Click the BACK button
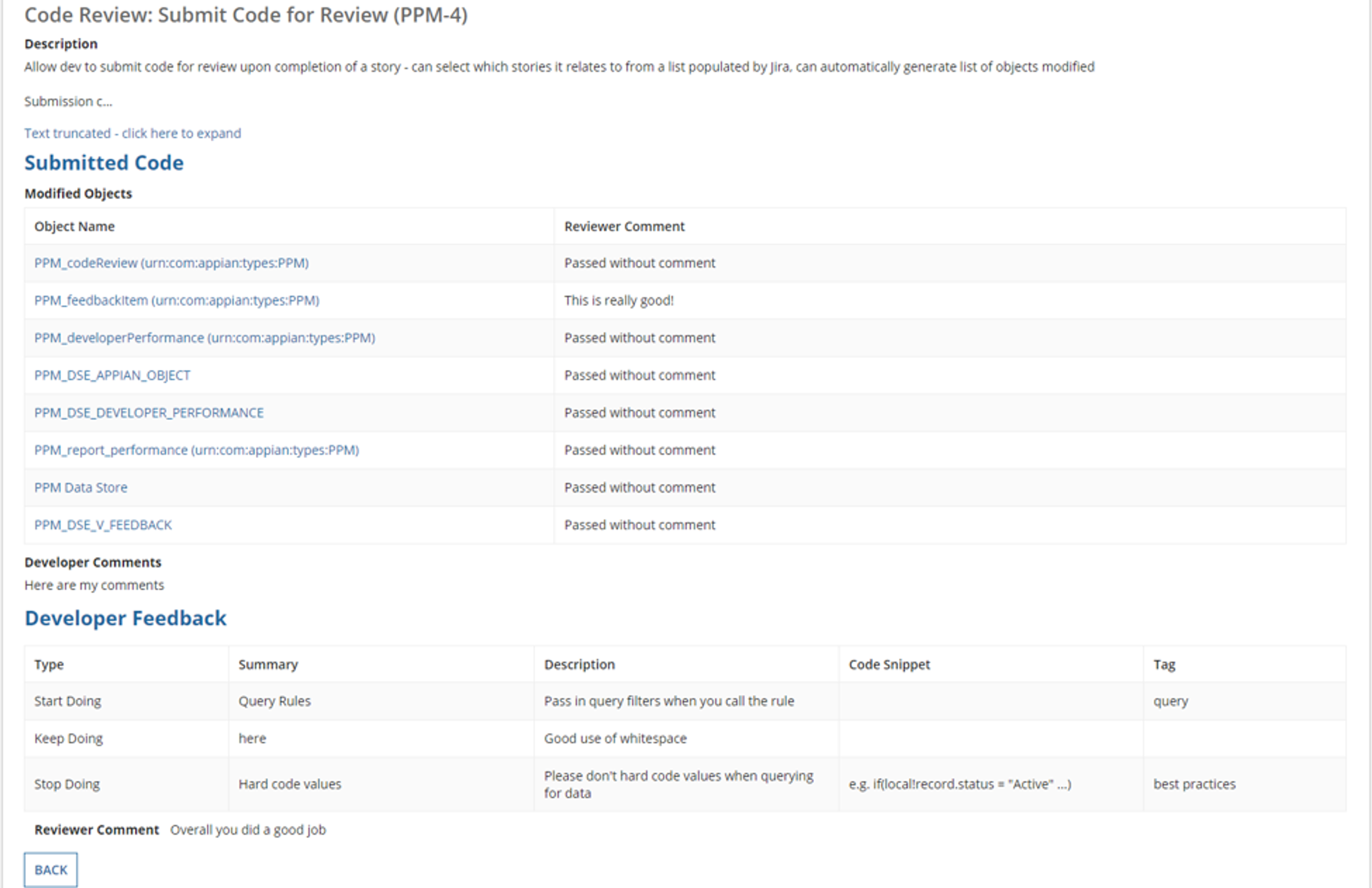1372x888 pixels. point(51,869)
